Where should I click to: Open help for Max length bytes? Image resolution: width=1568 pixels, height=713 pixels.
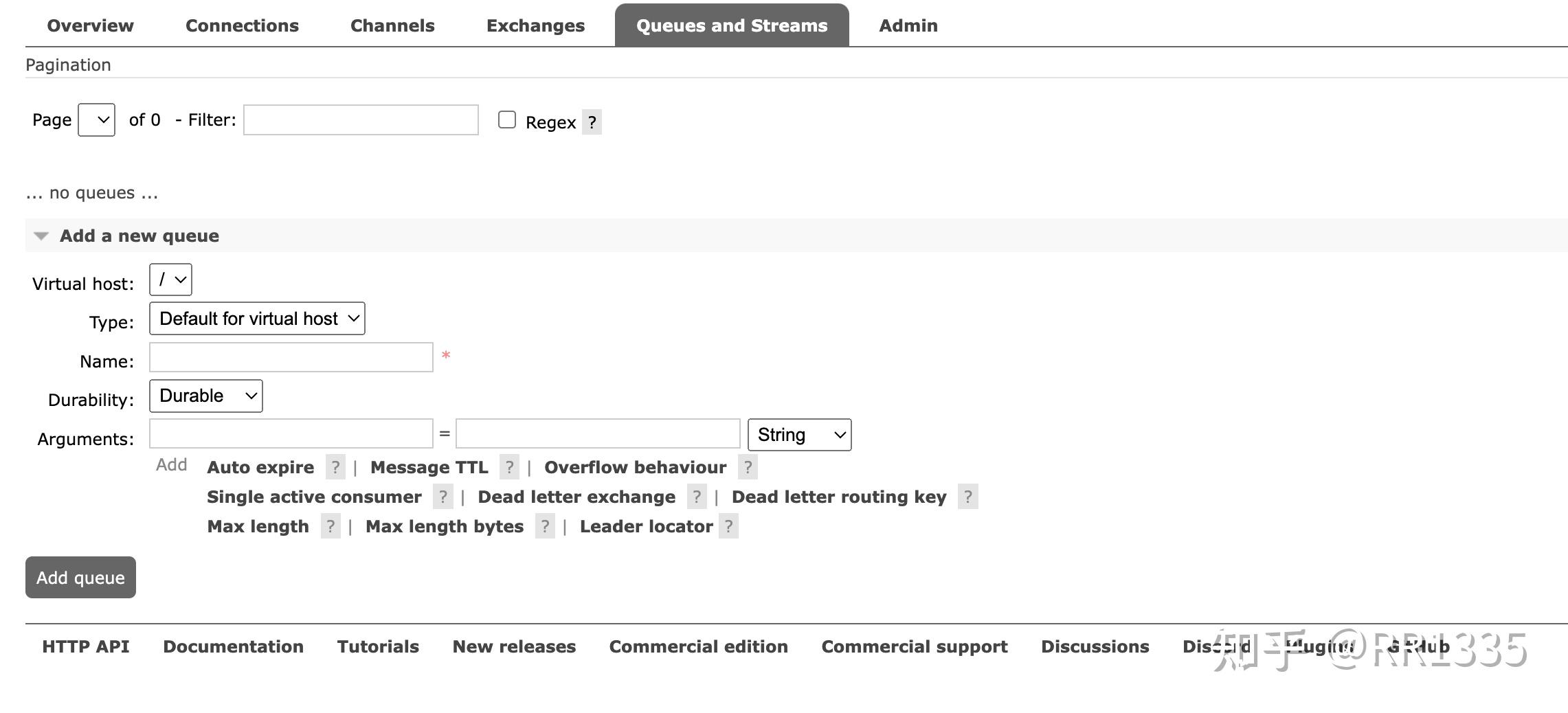coord(545,526)
